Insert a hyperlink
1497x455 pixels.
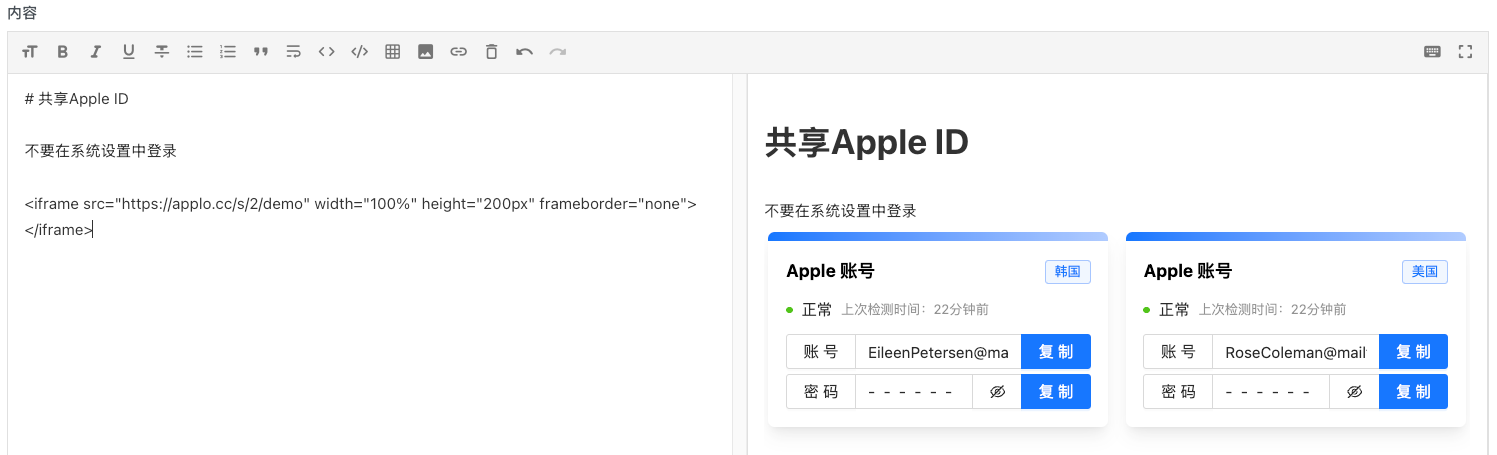tap(458, 52)
